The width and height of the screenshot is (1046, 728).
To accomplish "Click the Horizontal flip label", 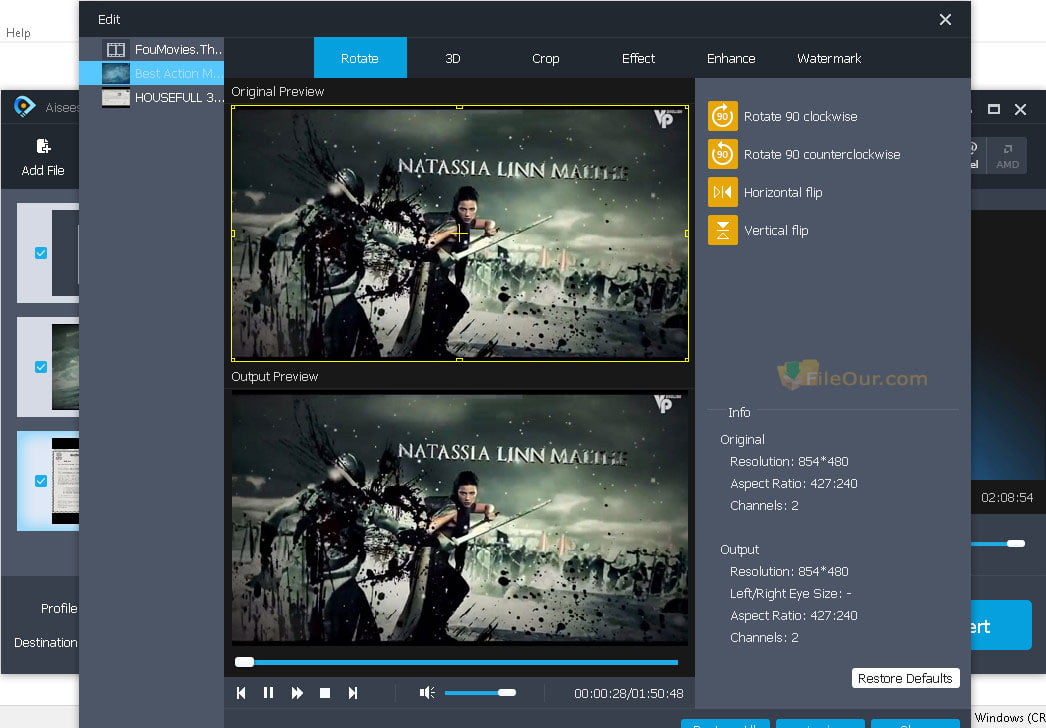I will (783, 192).
